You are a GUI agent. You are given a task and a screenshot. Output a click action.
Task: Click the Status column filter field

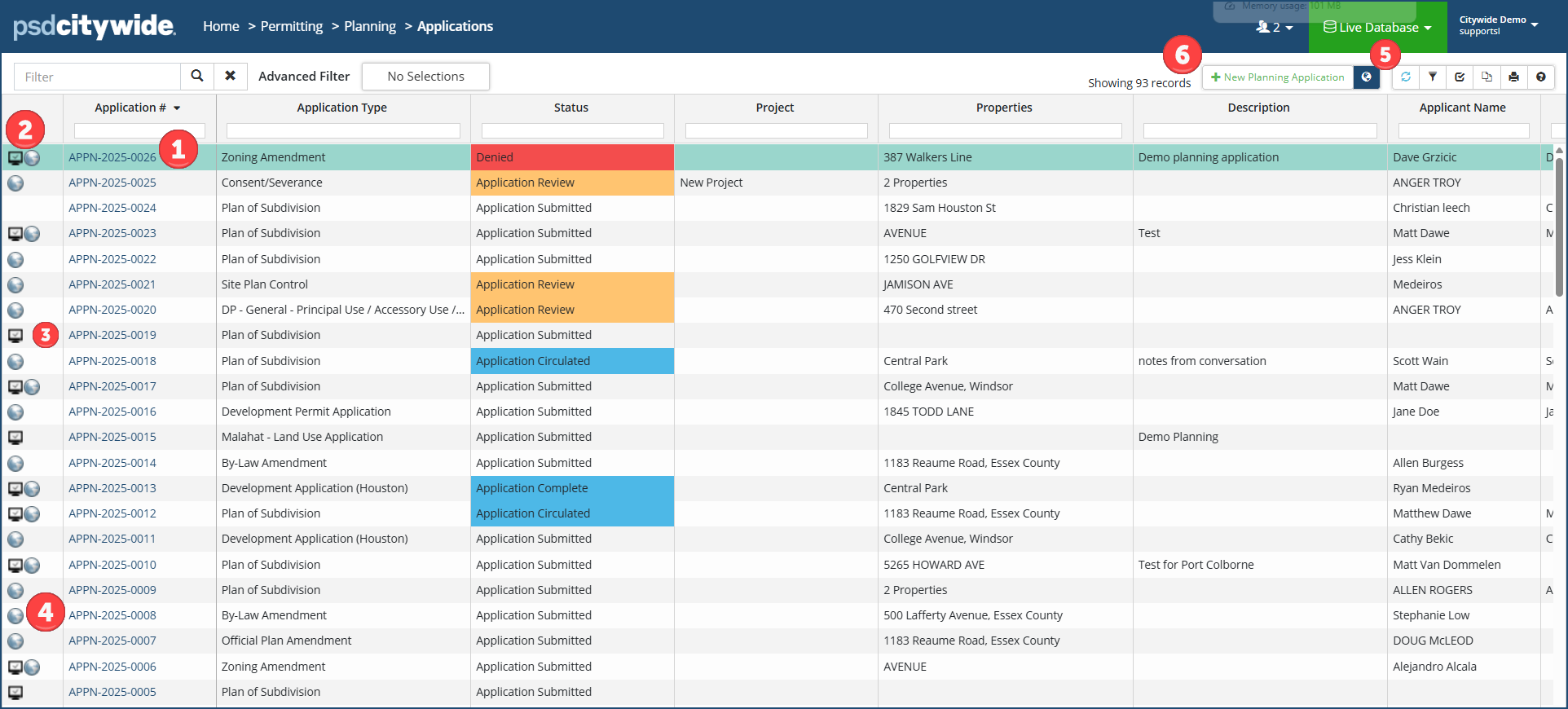pyautogui.click(x=572, y=130)
